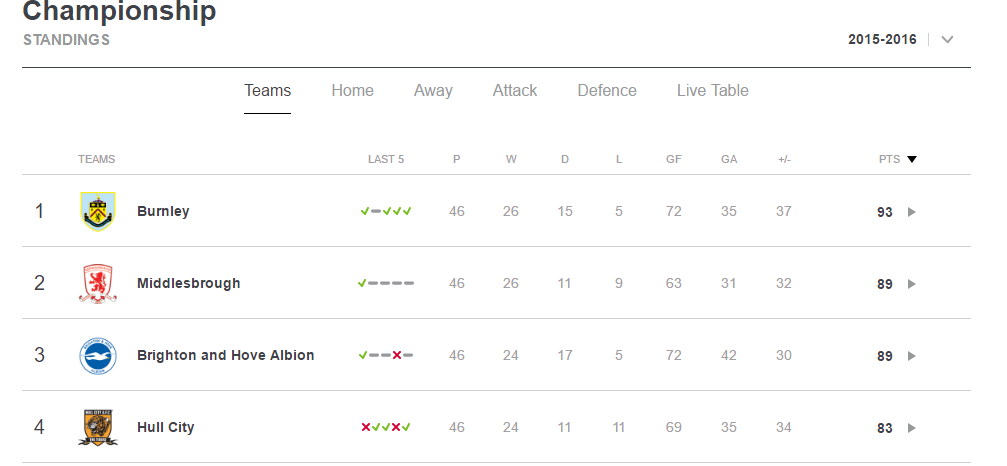Expand Middlesbrough row details arrow
This screenshot has height=466, width=1007.
tap(911, 284)
